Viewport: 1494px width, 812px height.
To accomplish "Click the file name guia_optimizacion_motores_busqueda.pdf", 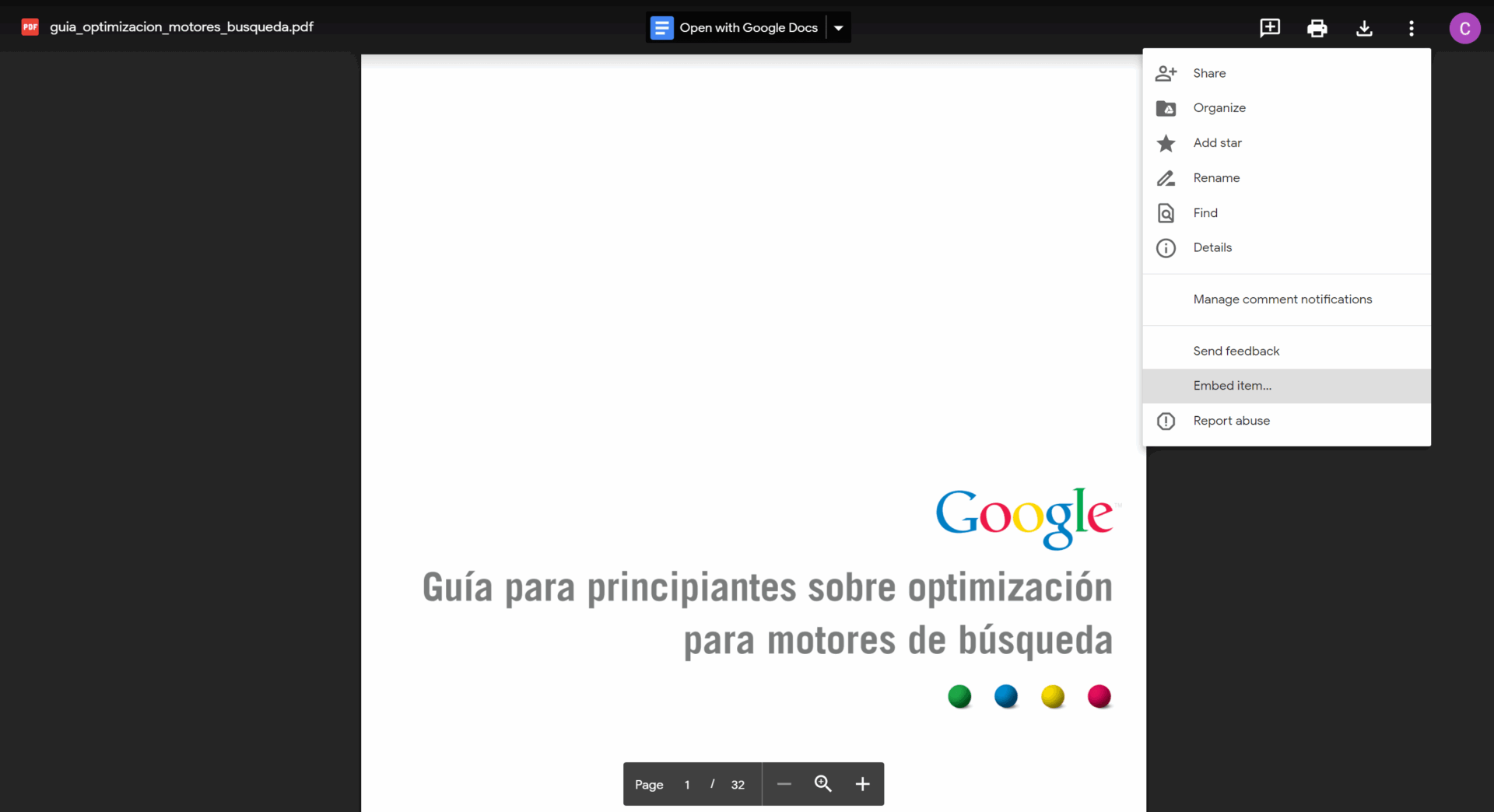I will point(181,27).
